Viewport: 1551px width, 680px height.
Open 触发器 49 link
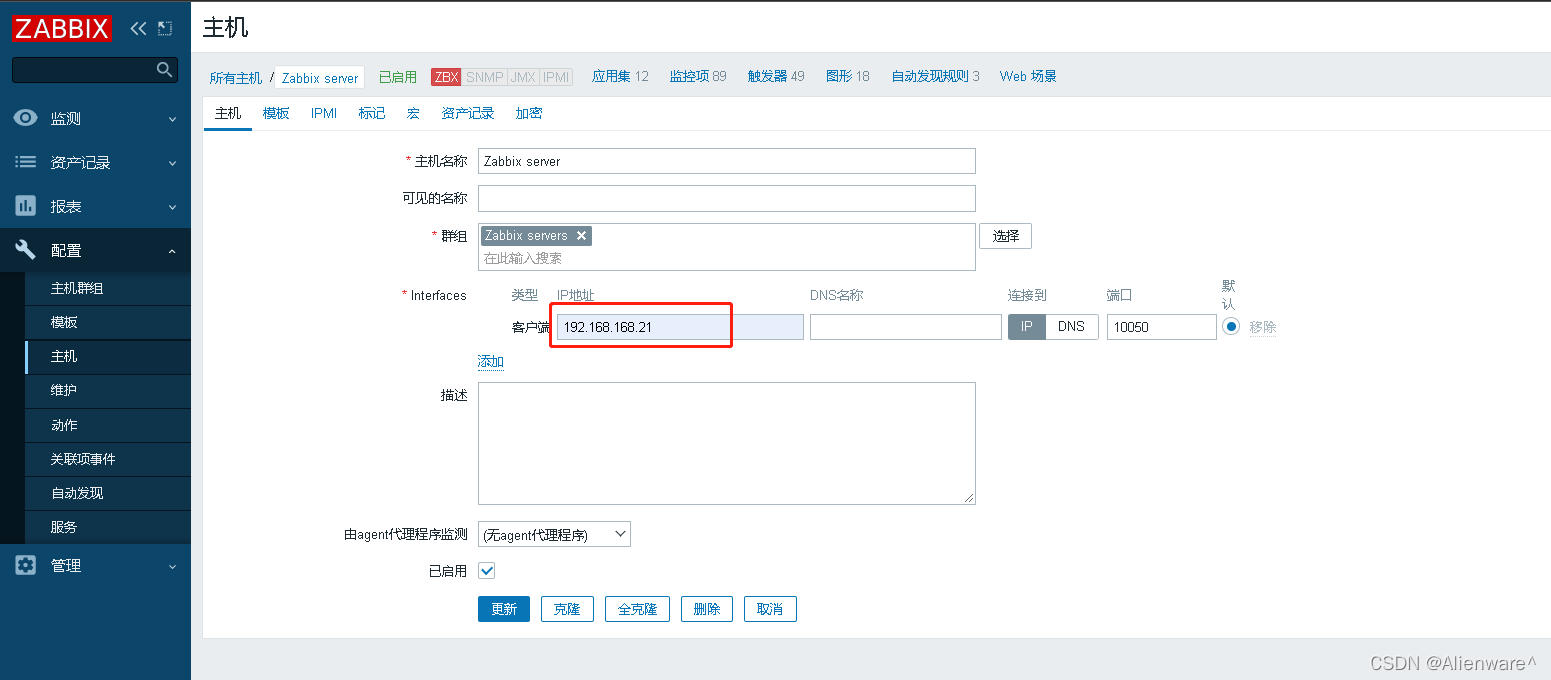[776, 76]
